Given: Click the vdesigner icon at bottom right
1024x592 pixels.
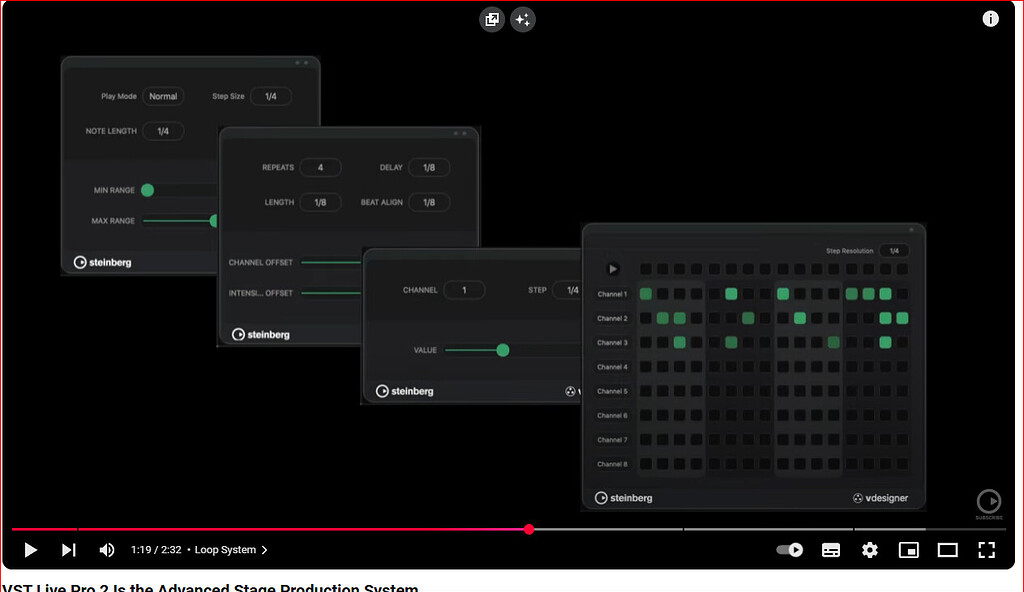Looking at the screenshot, I should point(857,497).
